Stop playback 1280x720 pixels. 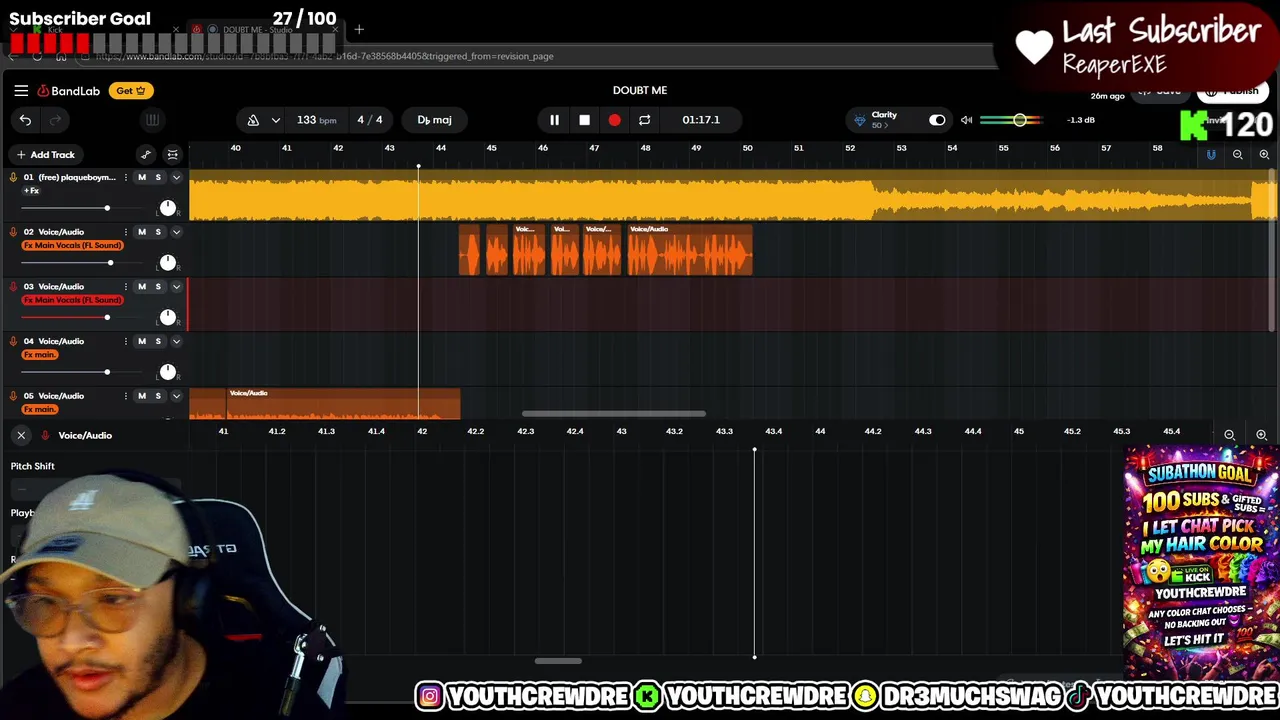[x=584, y=120]
